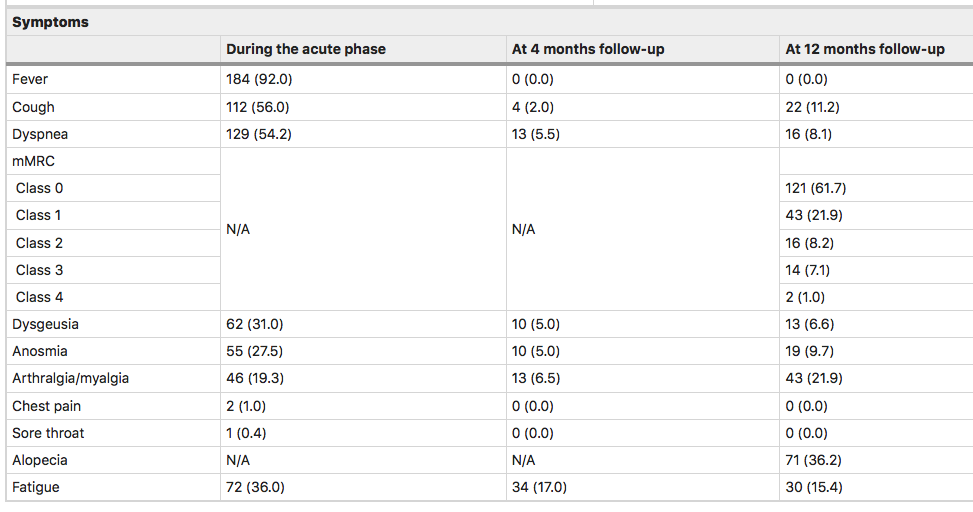This screenshot has height=512, width=973.
Task: Click the Dyspnea row label
Action: 40,134
